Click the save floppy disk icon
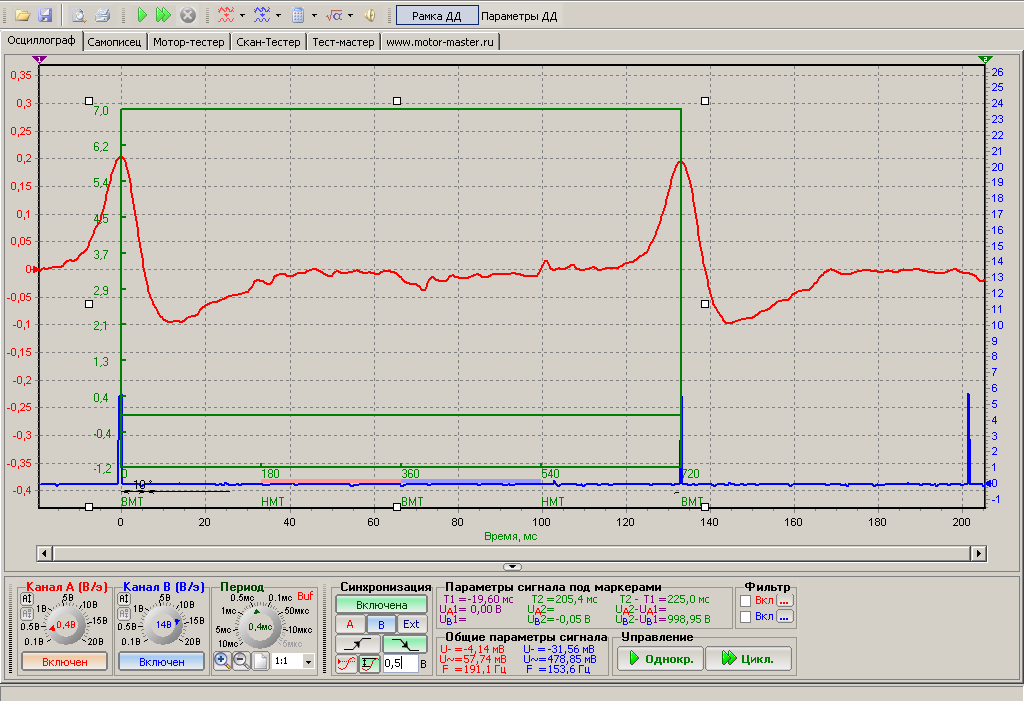 coord(44,15)
